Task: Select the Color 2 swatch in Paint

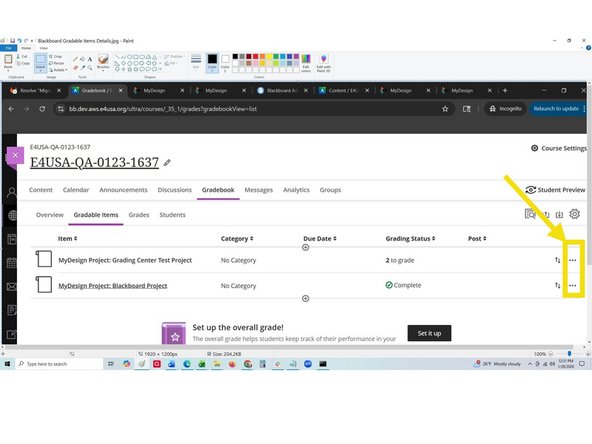Action: point(225,63)
